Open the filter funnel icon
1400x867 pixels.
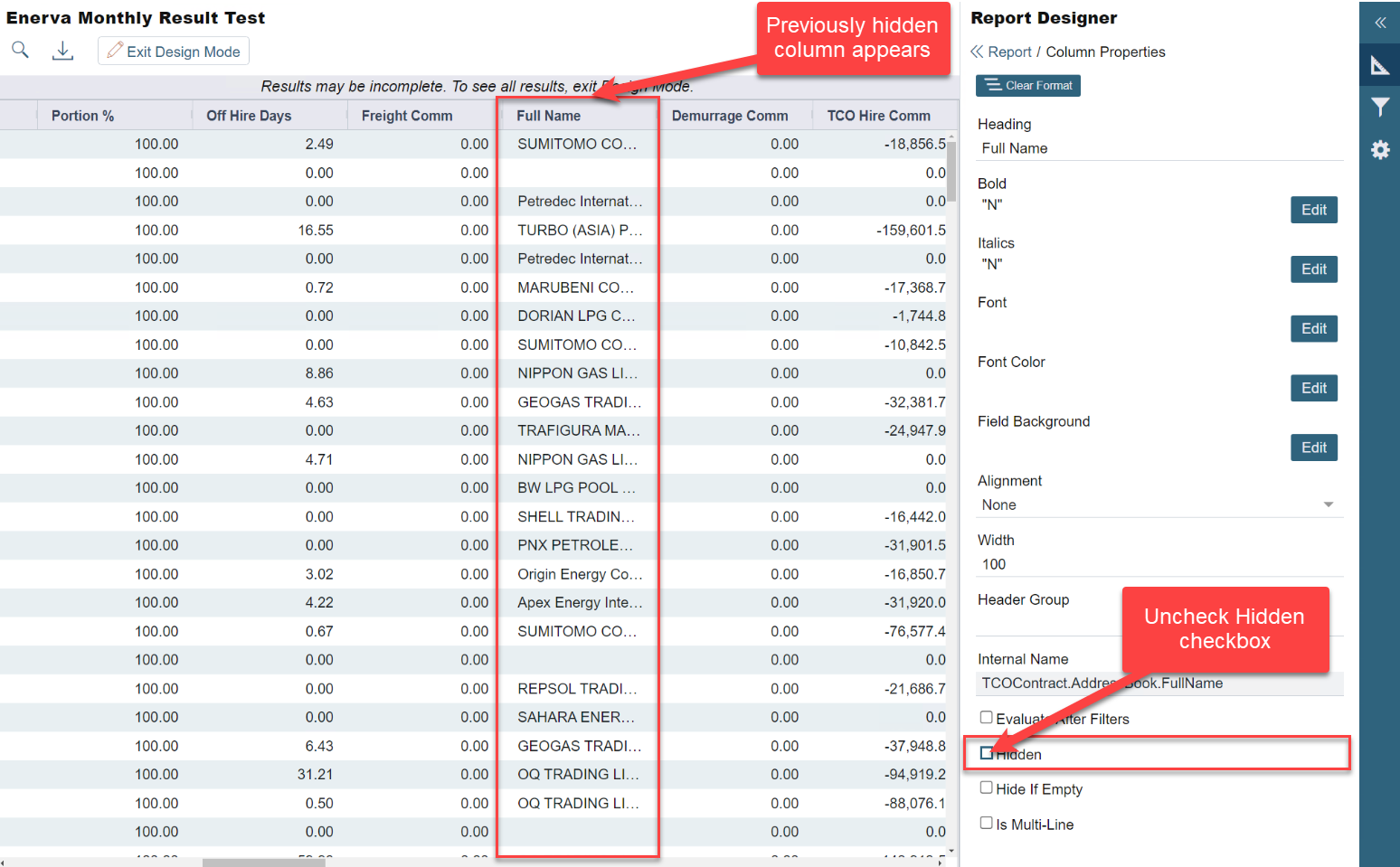pyautogui.click(x=1379, y=108)
